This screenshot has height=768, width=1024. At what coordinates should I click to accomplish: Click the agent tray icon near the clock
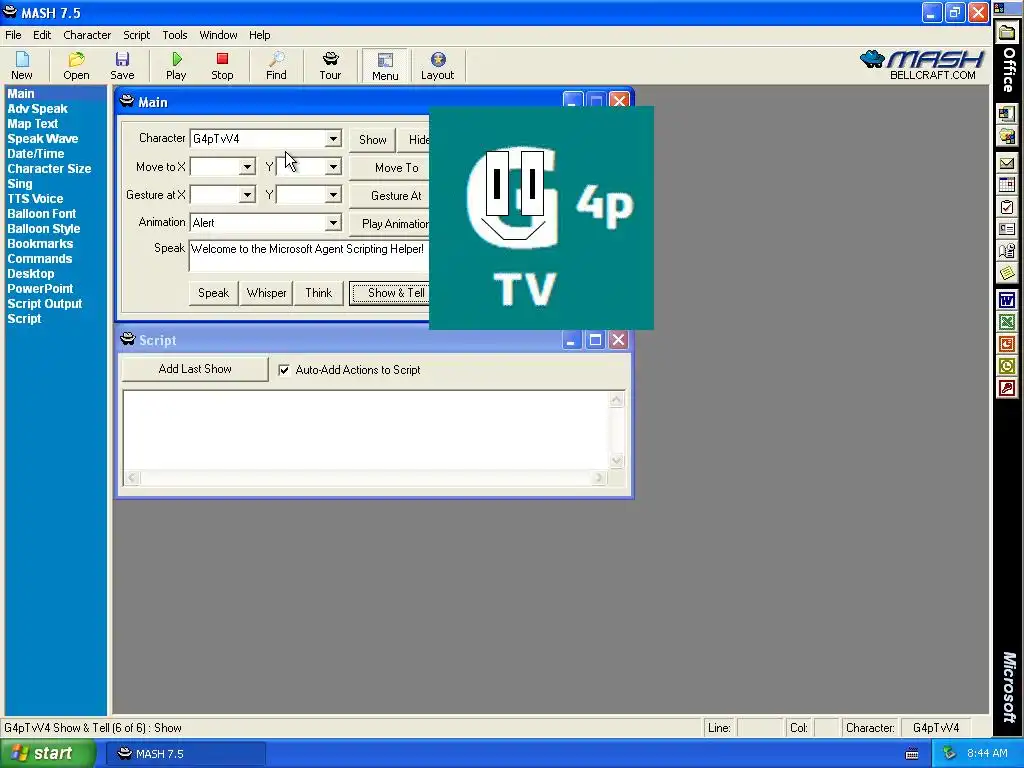[949, 754]
